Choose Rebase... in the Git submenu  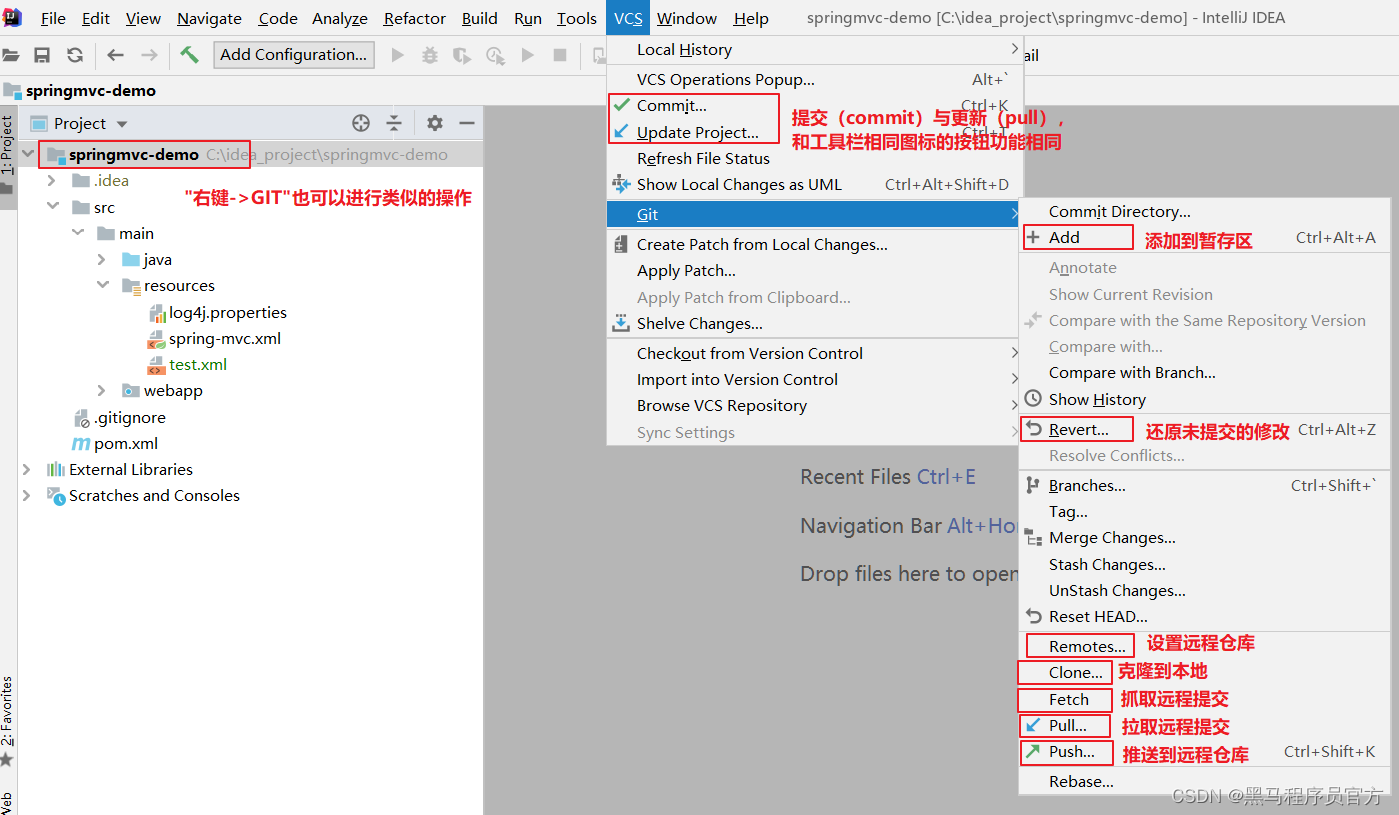coord(1205,781)
